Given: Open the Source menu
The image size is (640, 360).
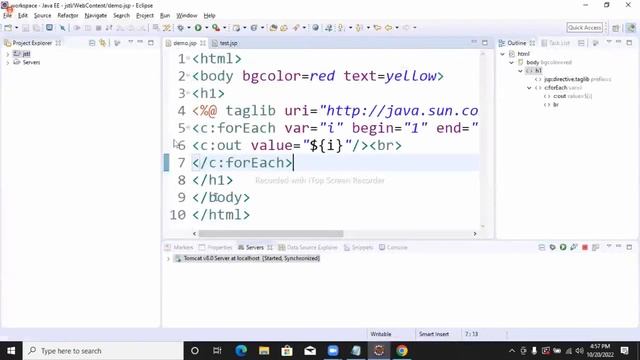Looking at the screenshot, I should pos(42,16).
